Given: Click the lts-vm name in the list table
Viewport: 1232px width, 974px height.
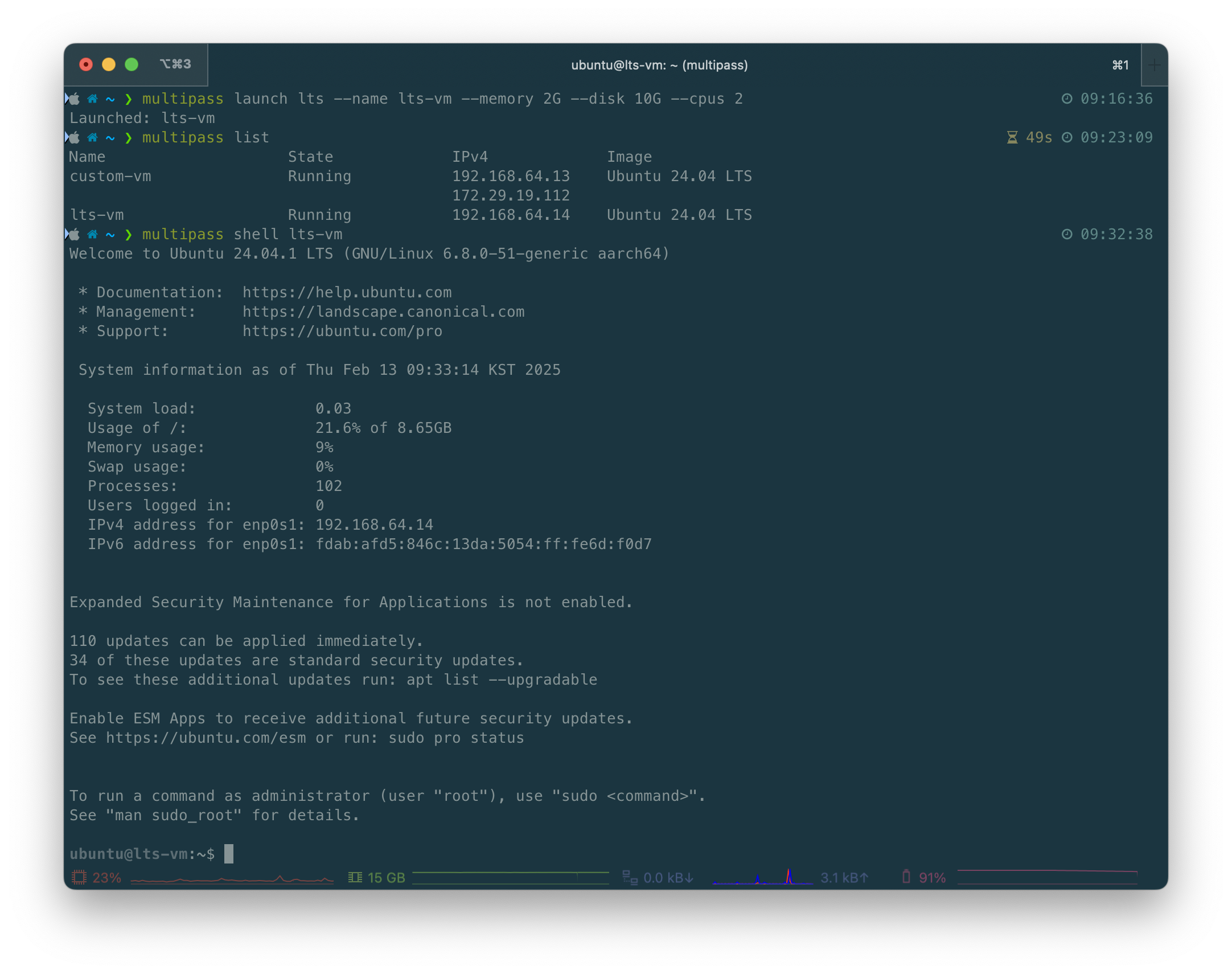Looking at the screenshot, I should tap(97, 215).
